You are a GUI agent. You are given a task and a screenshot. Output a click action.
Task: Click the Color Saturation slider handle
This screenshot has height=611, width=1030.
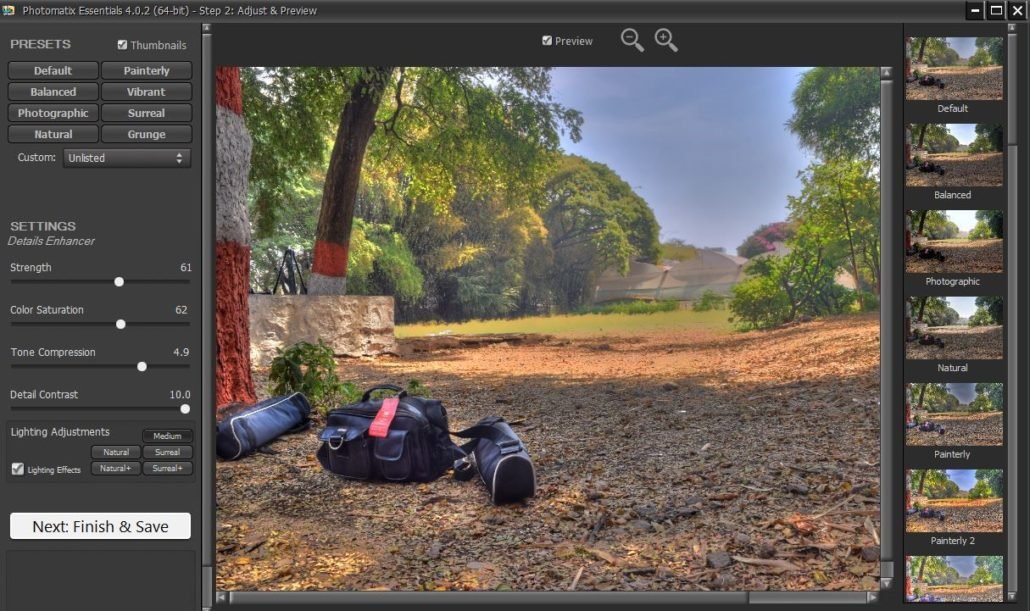[121, 324]
